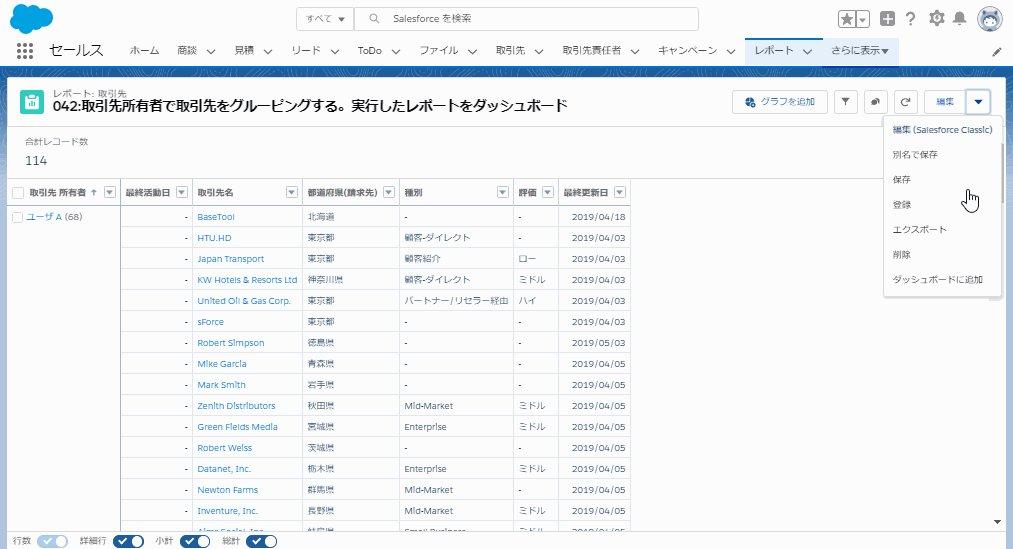The width and height of the screenshot is (1013, 549).
Task: Click the sort arrow in 取引先 所有者 header
Action: (94, 192)
